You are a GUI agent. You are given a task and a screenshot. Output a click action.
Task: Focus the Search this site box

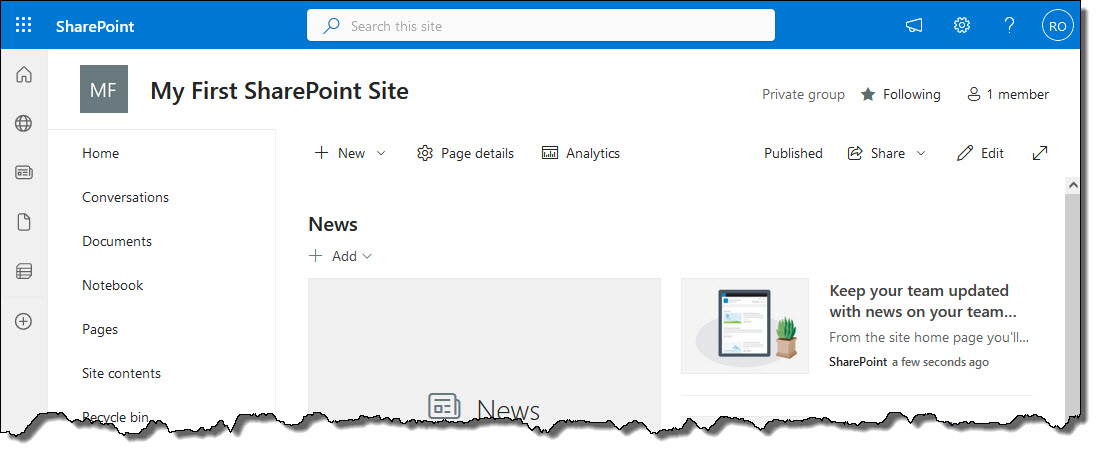540,26
